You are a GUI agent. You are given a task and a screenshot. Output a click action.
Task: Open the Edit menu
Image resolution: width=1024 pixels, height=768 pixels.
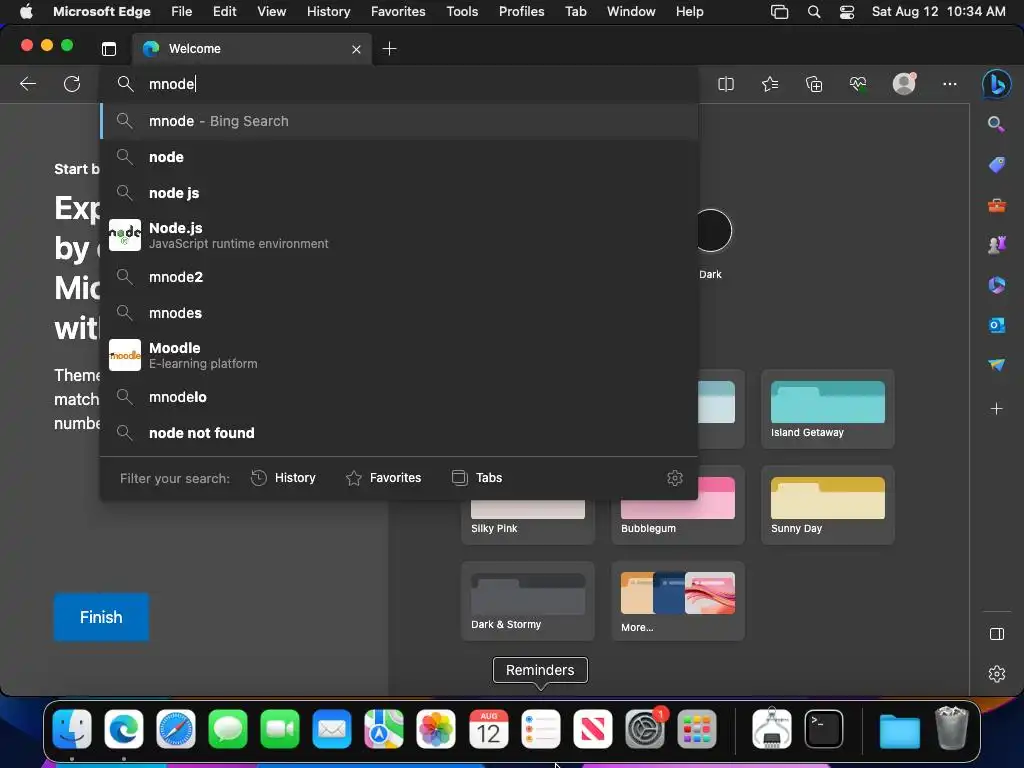(225, 12)
